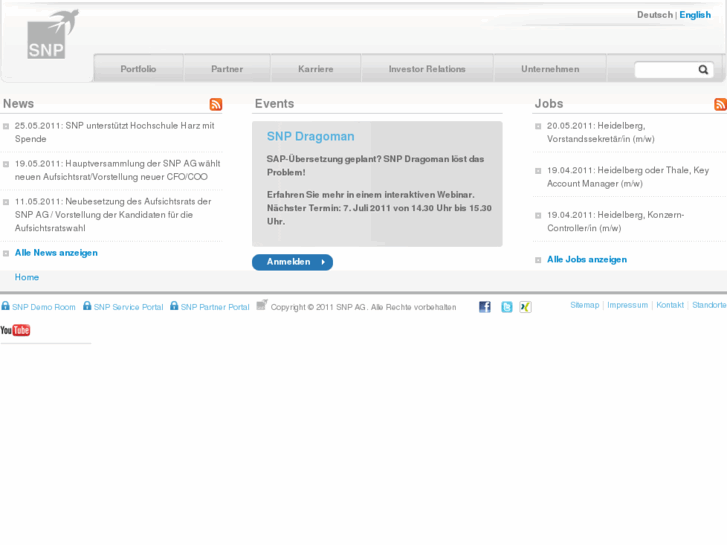Click the small icon before Copyright text
Screen dimensions: 727x545
(262, 305)
